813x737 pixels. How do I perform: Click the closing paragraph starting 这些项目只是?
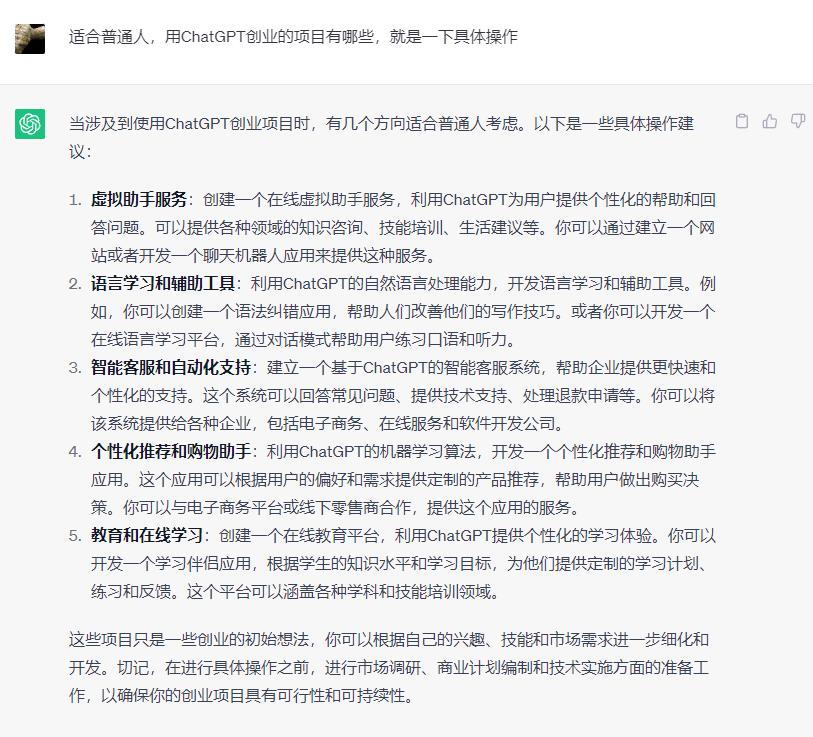tap(390, 667)
